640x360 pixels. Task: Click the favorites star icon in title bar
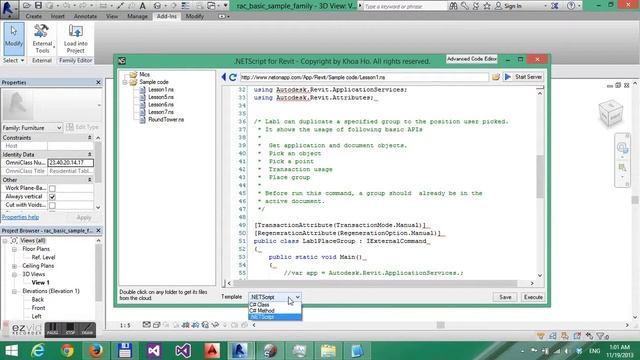[x=487, y=6]
